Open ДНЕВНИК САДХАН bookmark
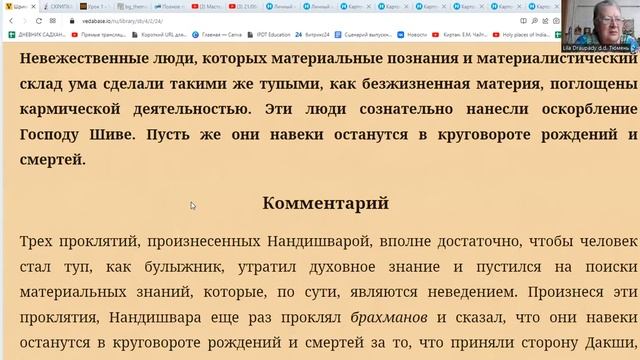 click(x=37, y=35)
